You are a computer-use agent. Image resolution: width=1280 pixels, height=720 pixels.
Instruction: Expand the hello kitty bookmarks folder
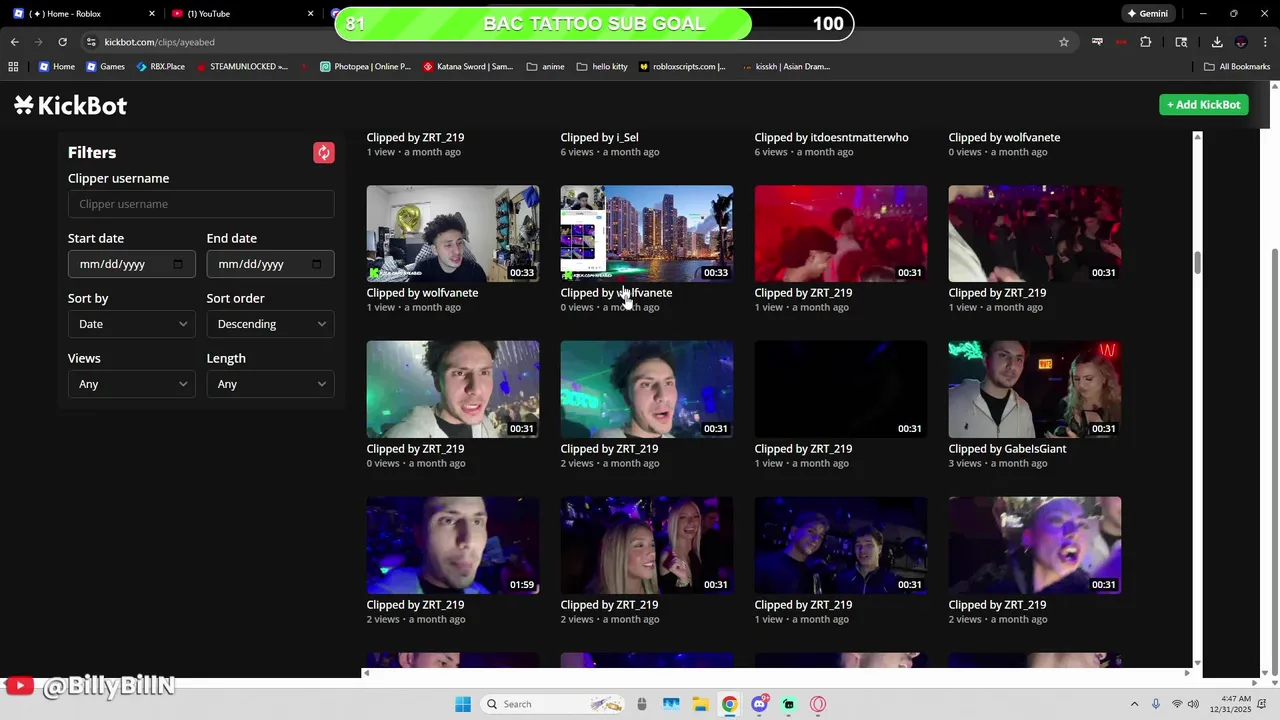pyautogui.click(x=602, y=67)
